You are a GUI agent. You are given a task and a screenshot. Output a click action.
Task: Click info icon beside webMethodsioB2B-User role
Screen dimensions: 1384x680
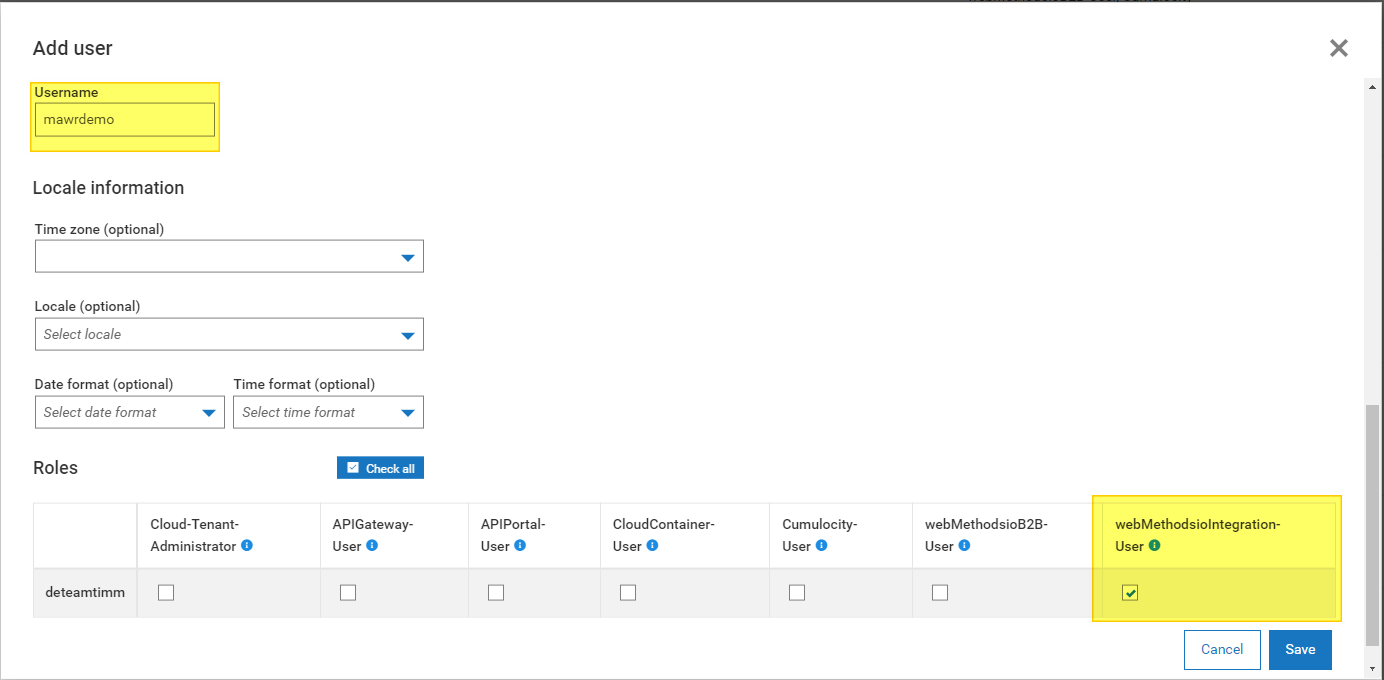965,546
